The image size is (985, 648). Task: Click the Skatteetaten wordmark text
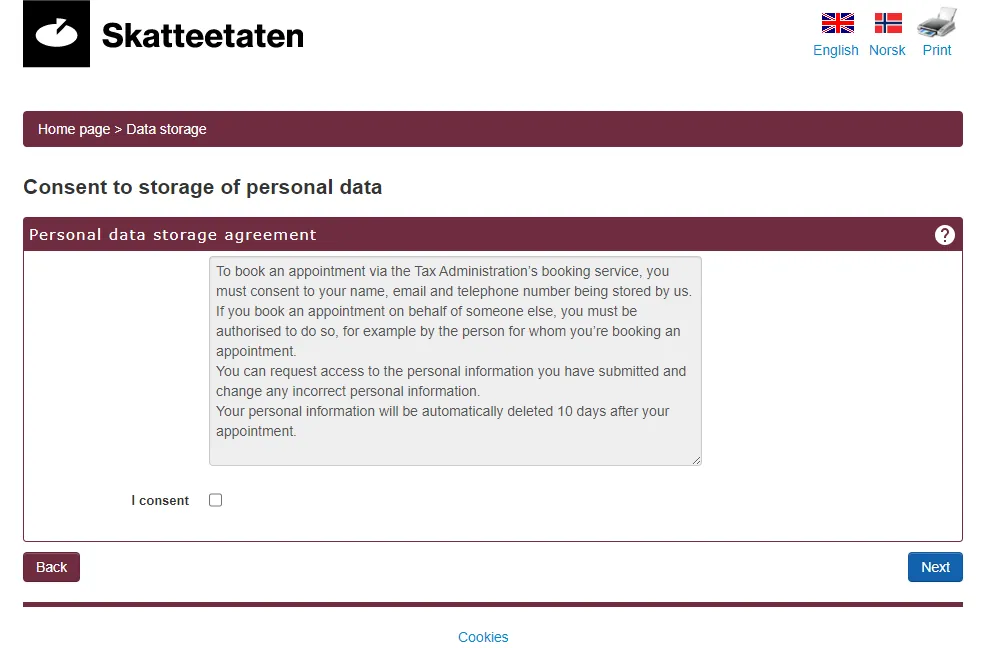(x=202, y=36)
